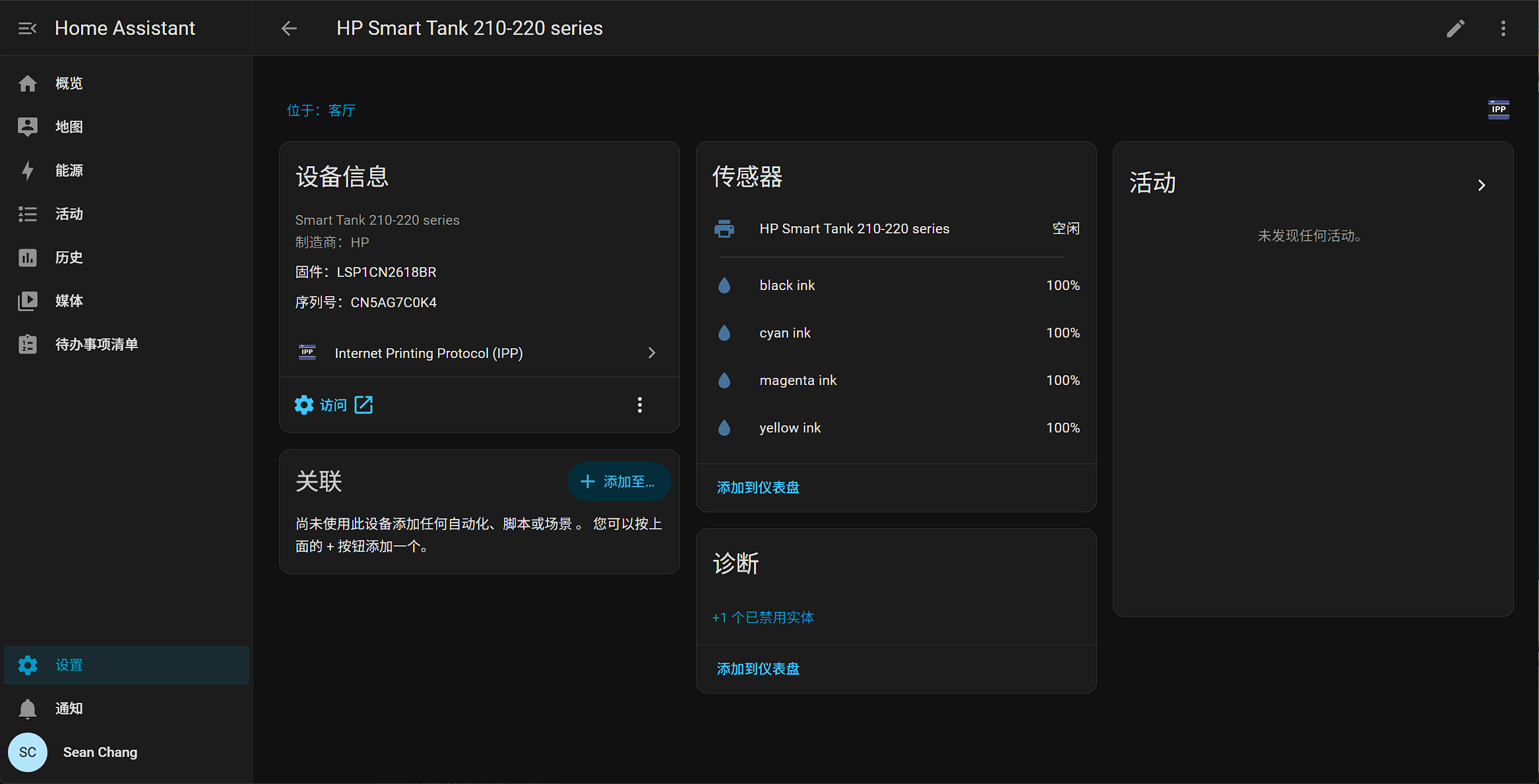Click the Home Assistant title
The height and width of the screenshot is (784, 1539).
click(125, 28)
